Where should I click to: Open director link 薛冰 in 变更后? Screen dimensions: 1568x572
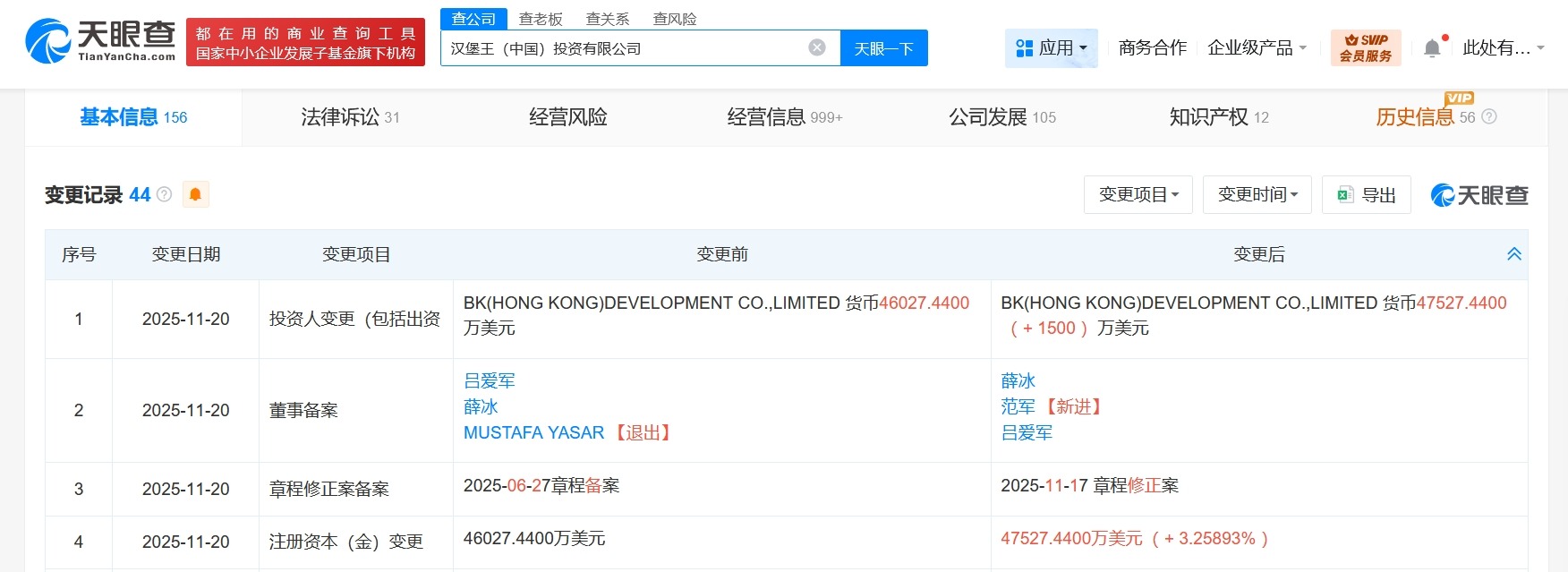[1018, 380]
